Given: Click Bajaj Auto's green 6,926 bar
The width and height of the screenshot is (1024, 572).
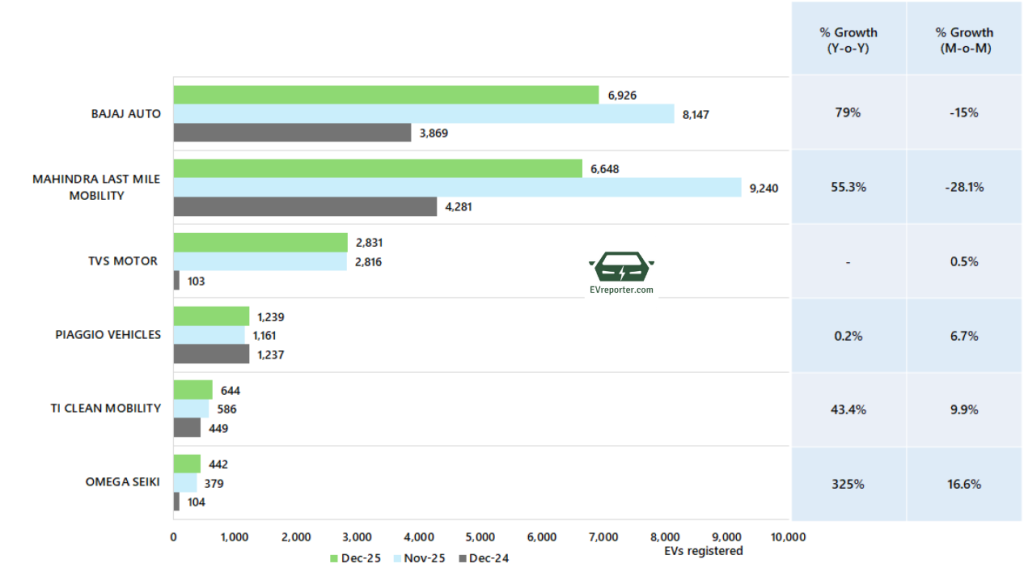Looking at the screenshot, I should coord(385,95).
